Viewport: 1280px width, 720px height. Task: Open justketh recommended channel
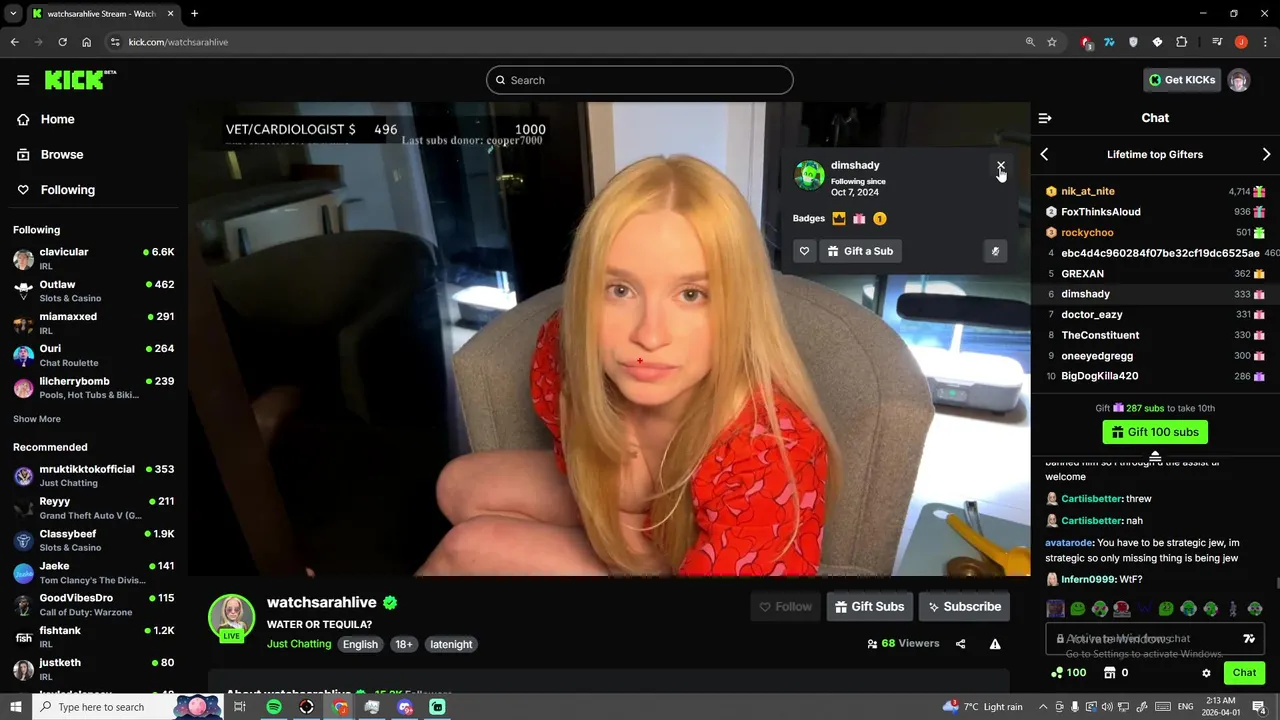94,669
